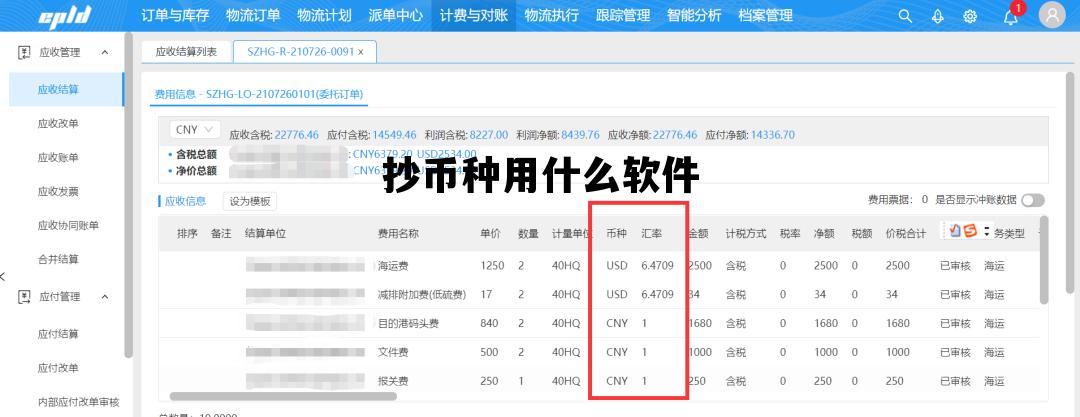
Task: Open settings gear icon in header
Action: (x=970, y=16)
